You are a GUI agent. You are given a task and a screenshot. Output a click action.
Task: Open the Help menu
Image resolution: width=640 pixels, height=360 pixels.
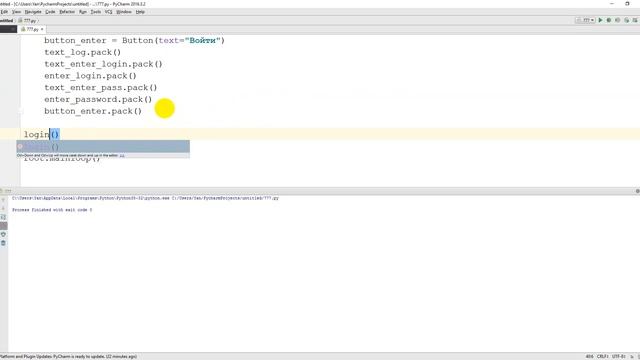pyautogui.click(x=140, y=12)
